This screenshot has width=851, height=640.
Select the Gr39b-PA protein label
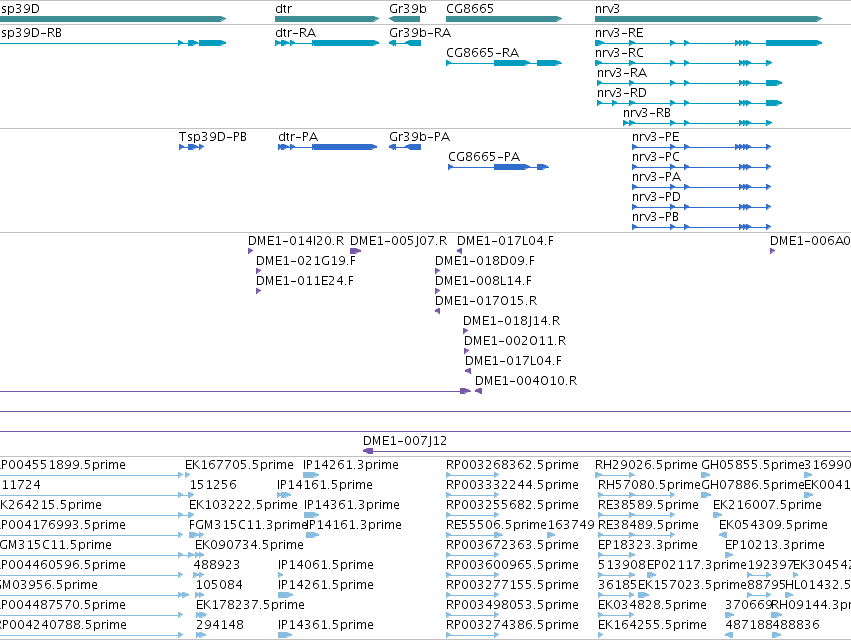(419, 137)
